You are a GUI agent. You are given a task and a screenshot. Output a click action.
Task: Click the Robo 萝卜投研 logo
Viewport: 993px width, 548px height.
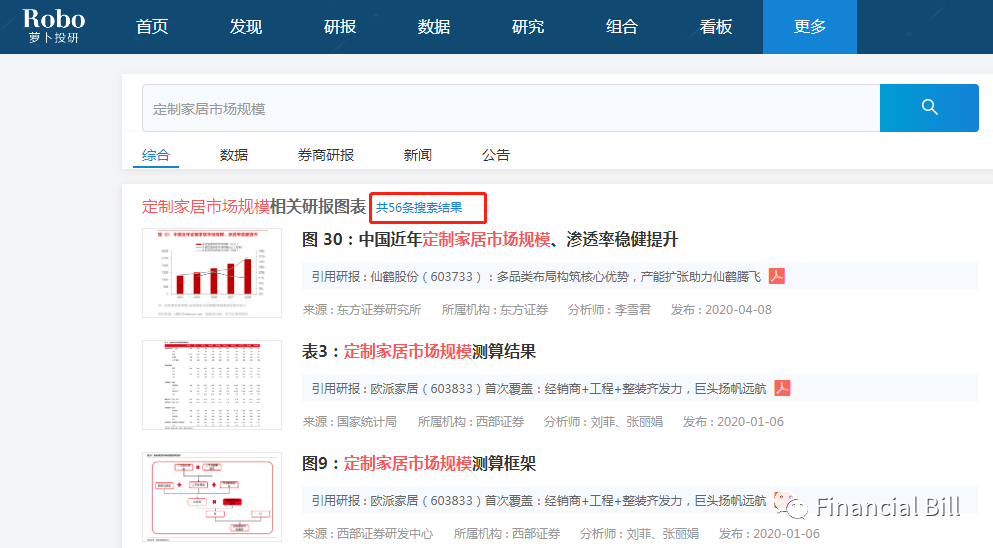pyautogui.click(x=54, y=26)
